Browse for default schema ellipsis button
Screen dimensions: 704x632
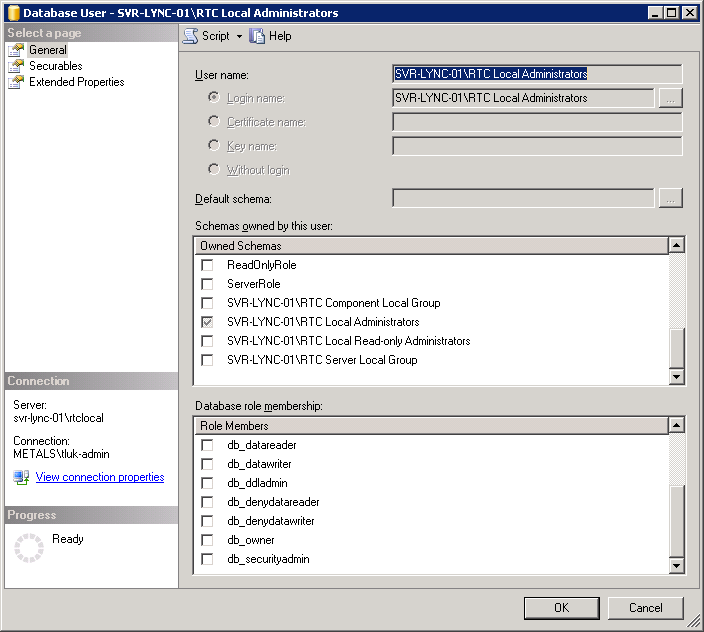[x=670, y=198]
